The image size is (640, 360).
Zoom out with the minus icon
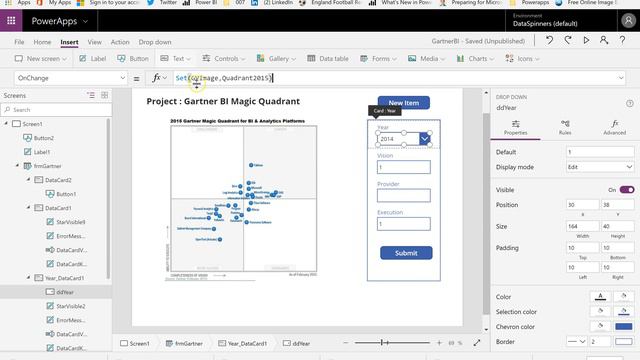(x=346, y=343)
